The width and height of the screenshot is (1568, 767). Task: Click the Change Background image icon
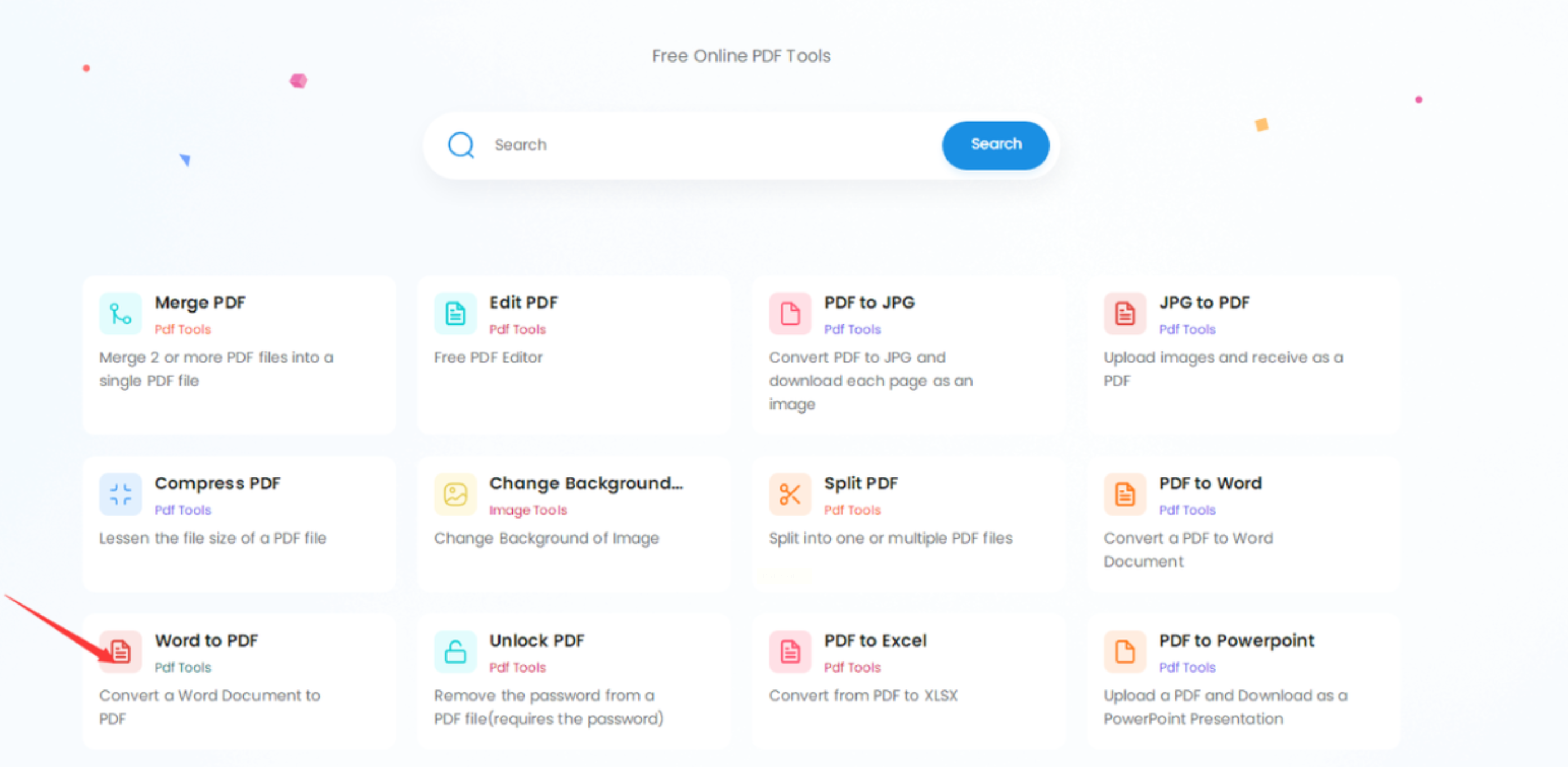[x=455, y=494]
